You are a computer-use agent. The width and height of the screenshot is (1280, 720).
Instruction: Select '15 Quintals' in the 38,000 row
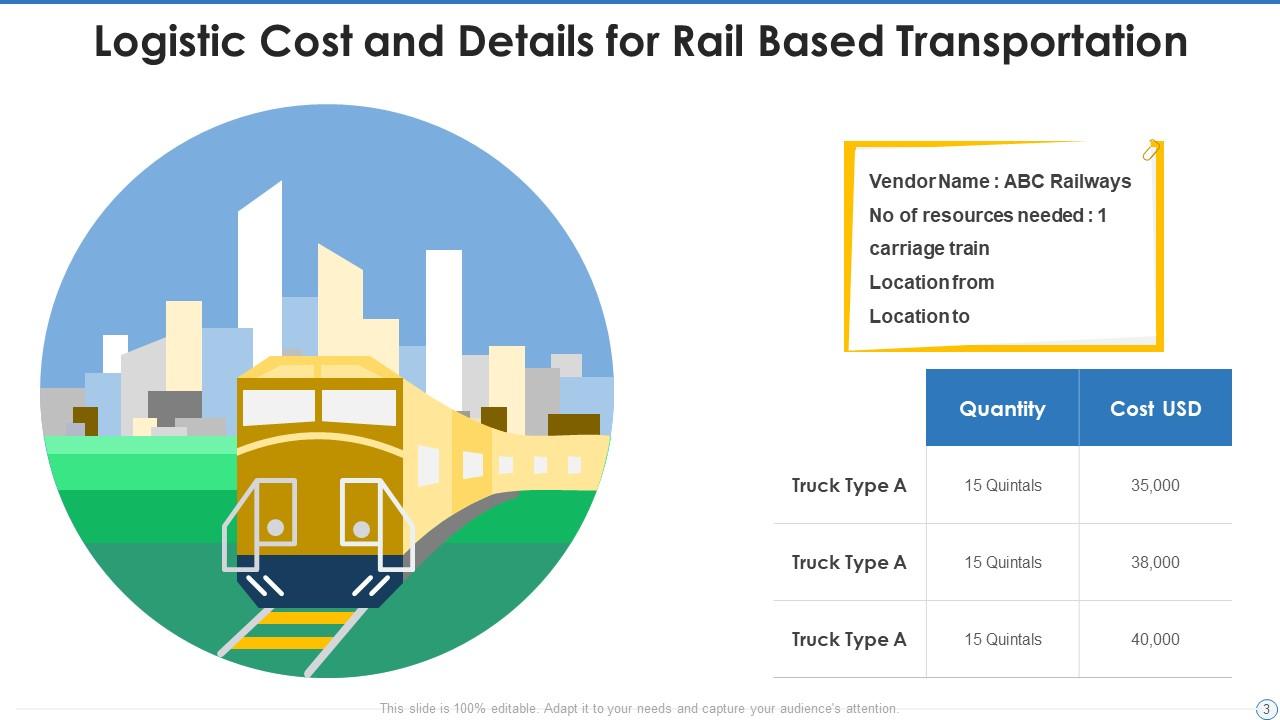pyautogui.click(x=1003, y=563)
